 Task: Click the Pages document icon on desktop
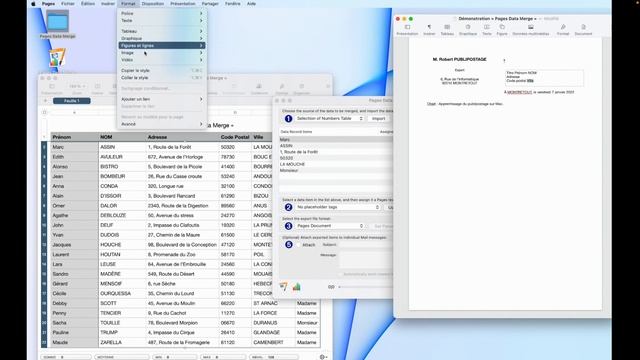(57, 58)
